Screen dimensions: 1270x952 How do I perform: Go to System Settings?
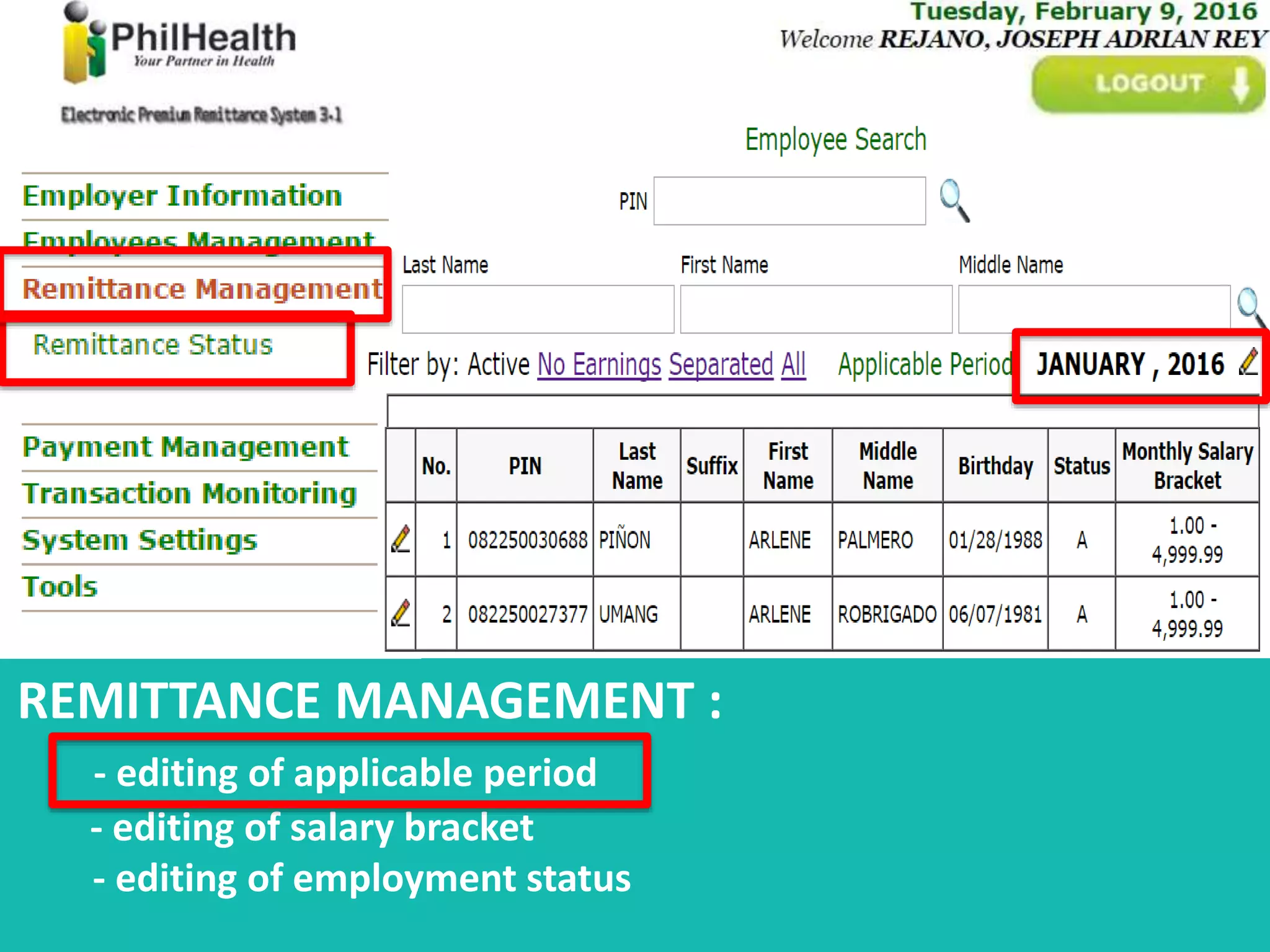tap(140, 540)
